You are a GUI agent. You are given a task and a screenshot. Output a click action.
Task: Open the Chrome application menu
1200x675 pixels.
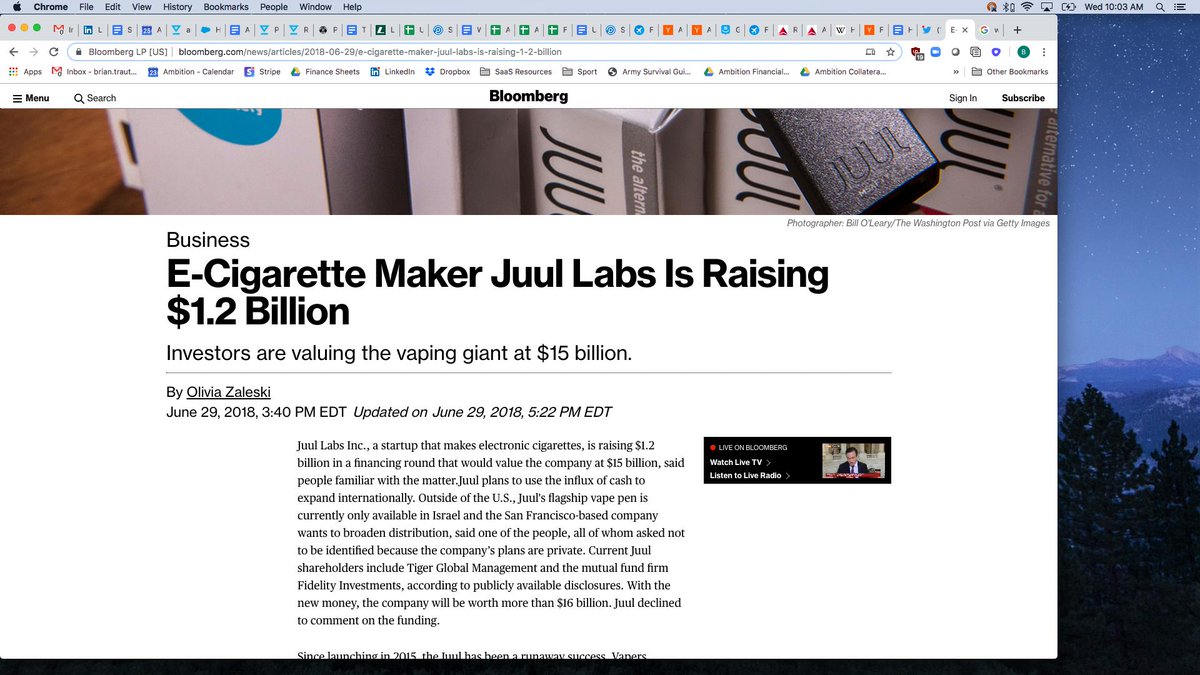51,7
